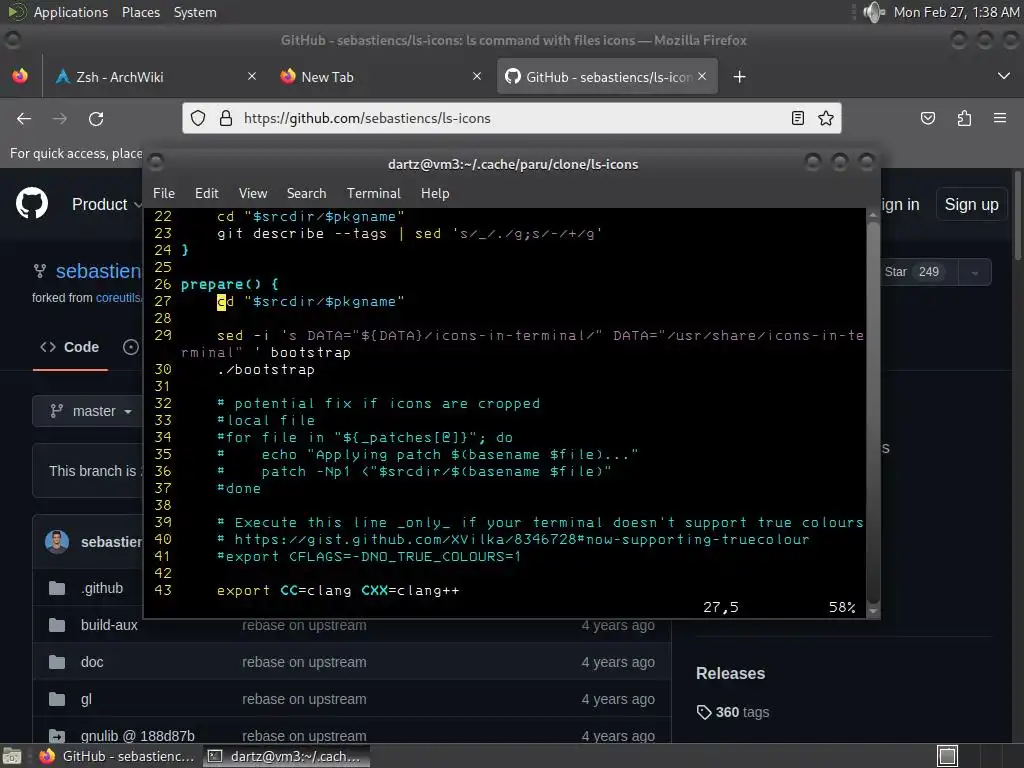Close the New Tab tab

pyautogui.click(x=477, y=76)
